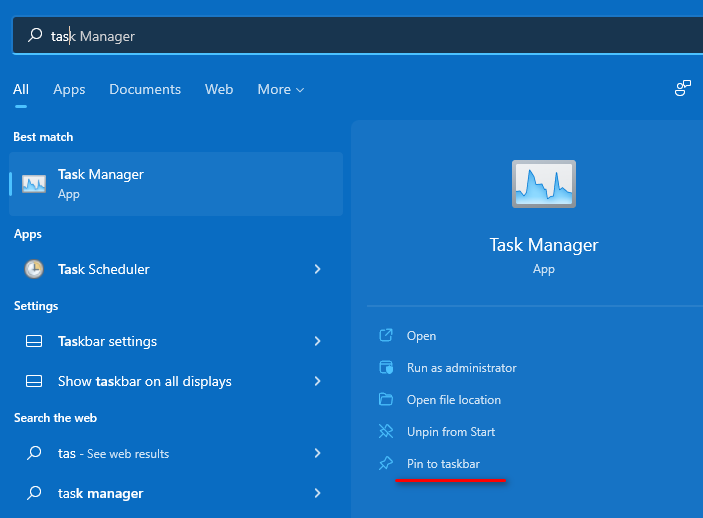Expand Task Scheduler options chevron
Image resolution: width=703 pixels, height=518 pixels.
pos(317,269)
